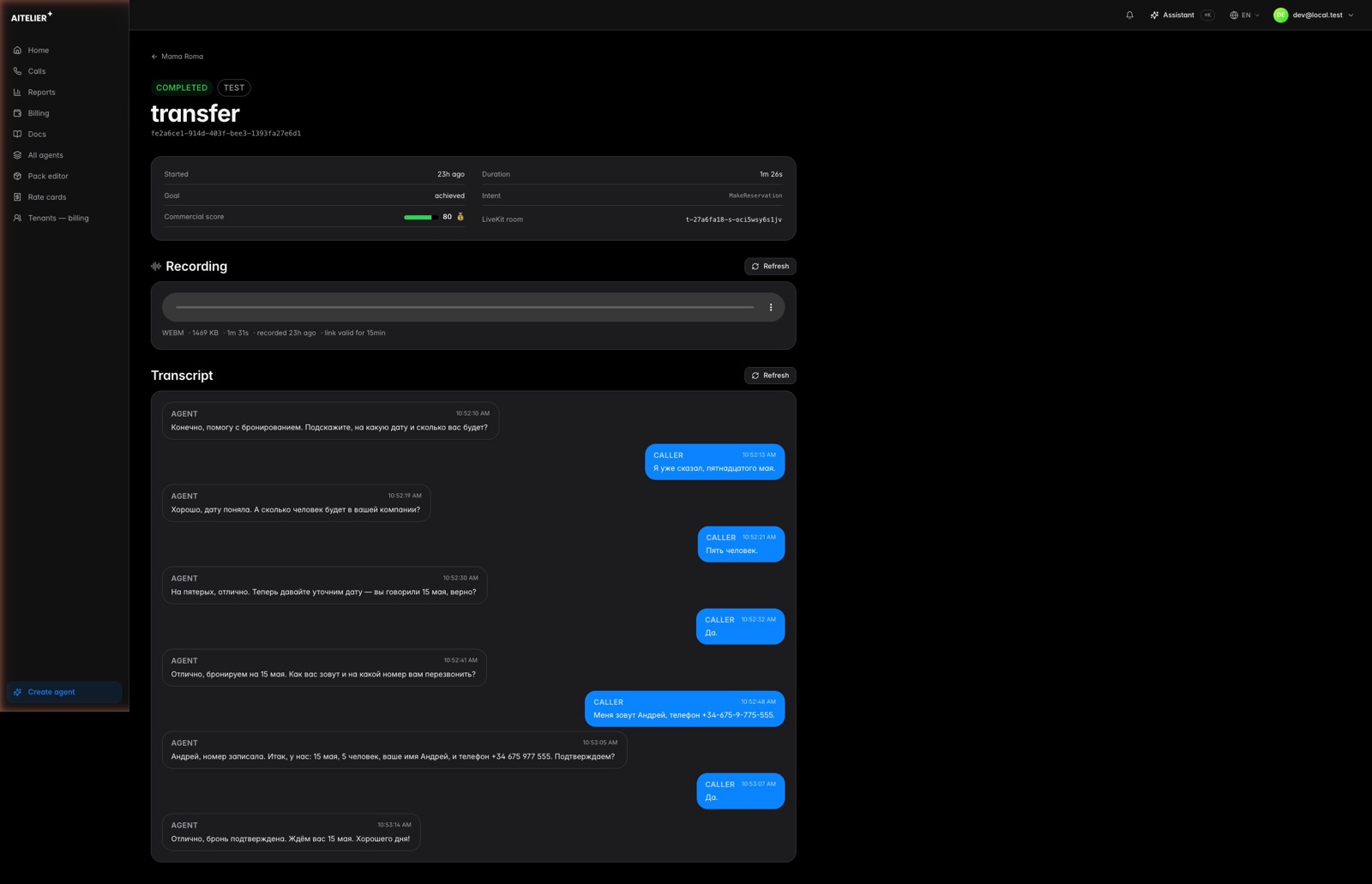Click the TEST badge
This screenshot has width=1372, height=884.
[x=234, y=87]
